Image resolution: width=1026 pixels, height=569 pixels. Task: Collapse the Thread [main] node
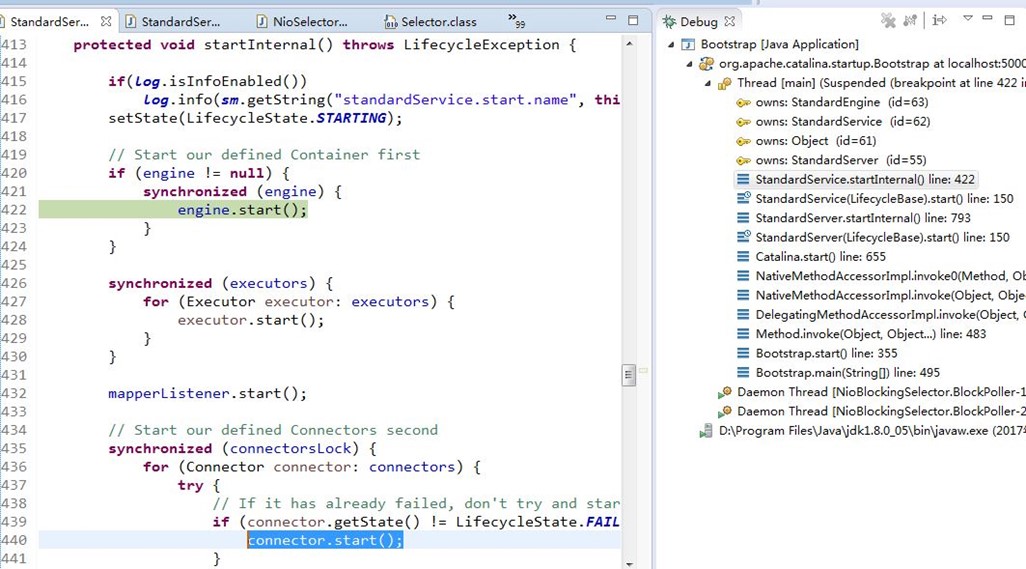click(707, 83)
